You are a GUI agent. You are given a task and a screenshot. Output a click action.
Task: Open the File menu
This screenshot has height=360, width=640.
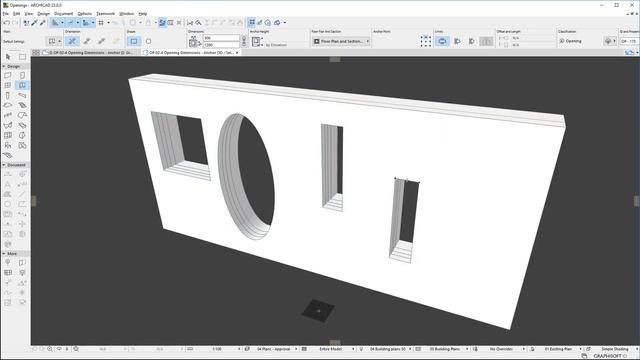click(x=5, y=13)
